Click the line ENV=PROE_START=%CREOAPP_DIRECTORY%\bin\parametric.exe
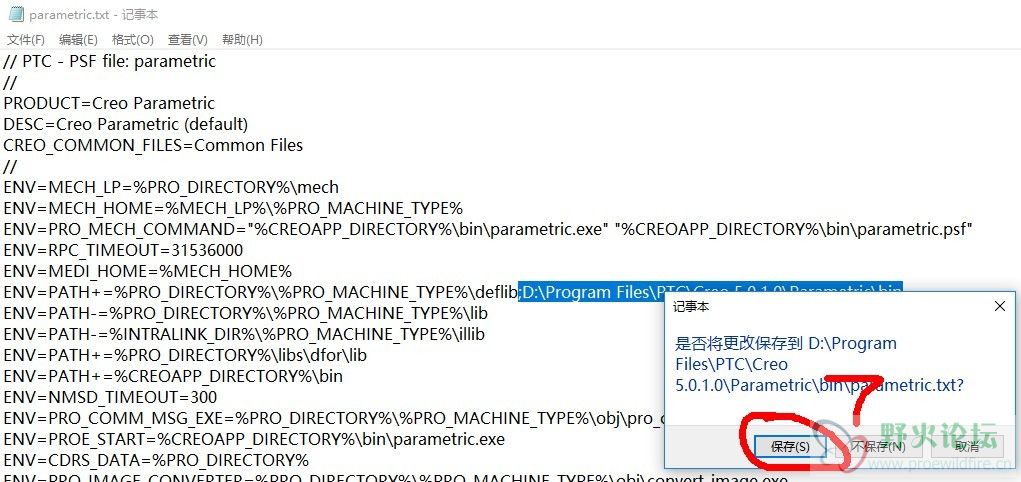The height and width of the screenshot is (482, 1021). click(254, 439)
